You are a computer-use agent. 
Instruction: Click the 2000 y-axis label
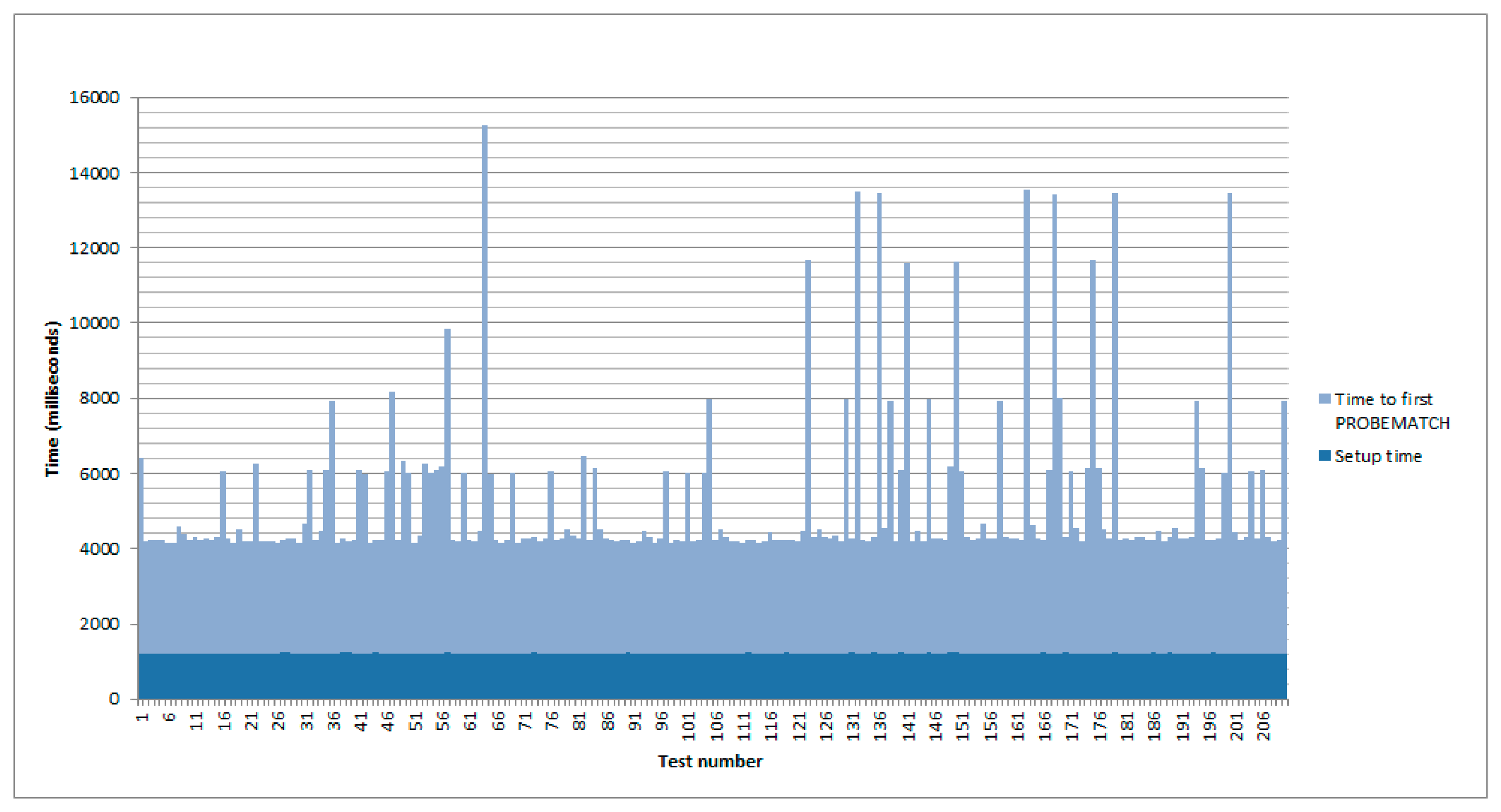point(99,624)
